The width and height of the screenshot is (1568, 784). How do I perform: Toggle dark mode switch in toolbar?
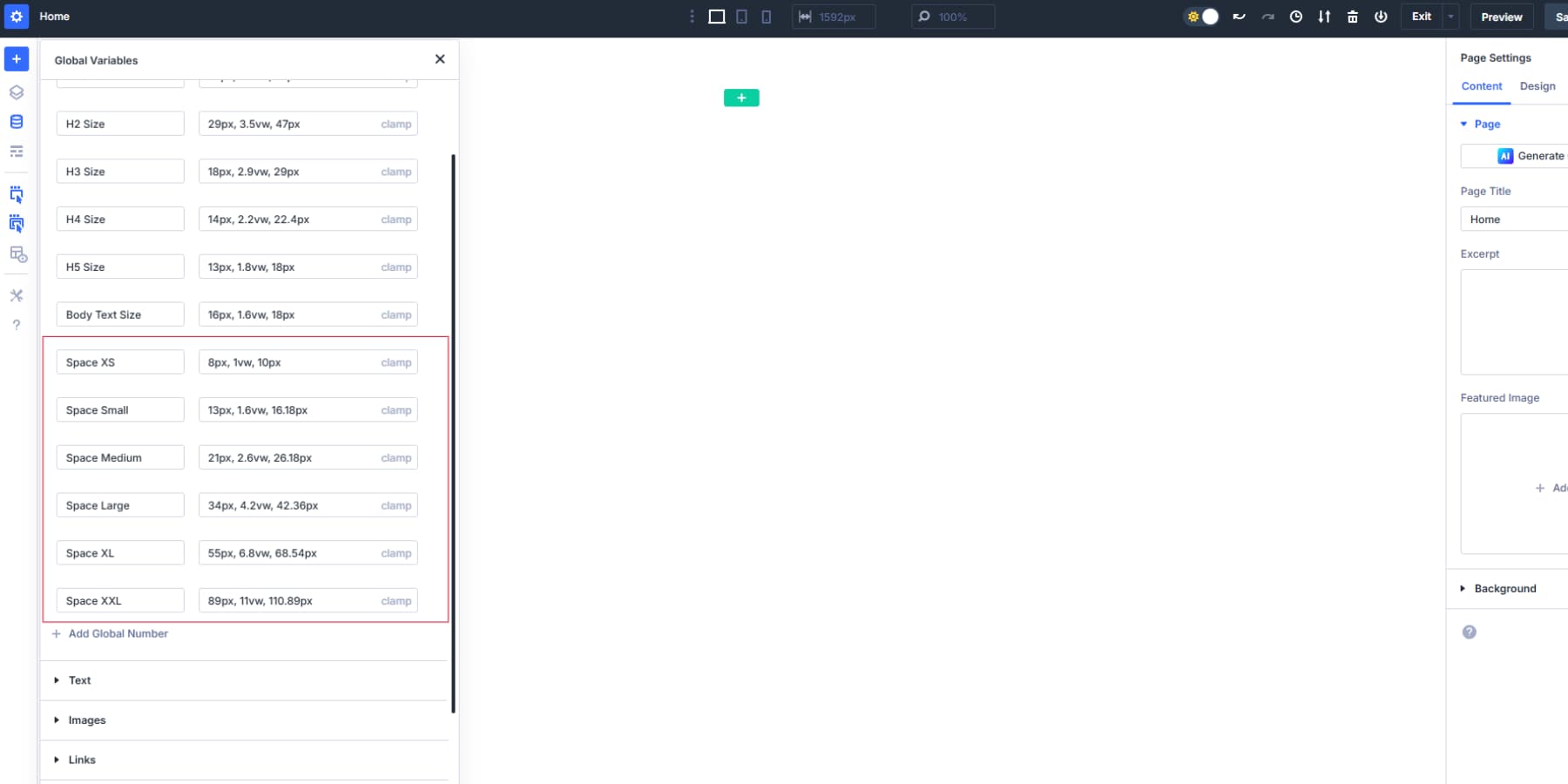click(x=1201, y=16)
